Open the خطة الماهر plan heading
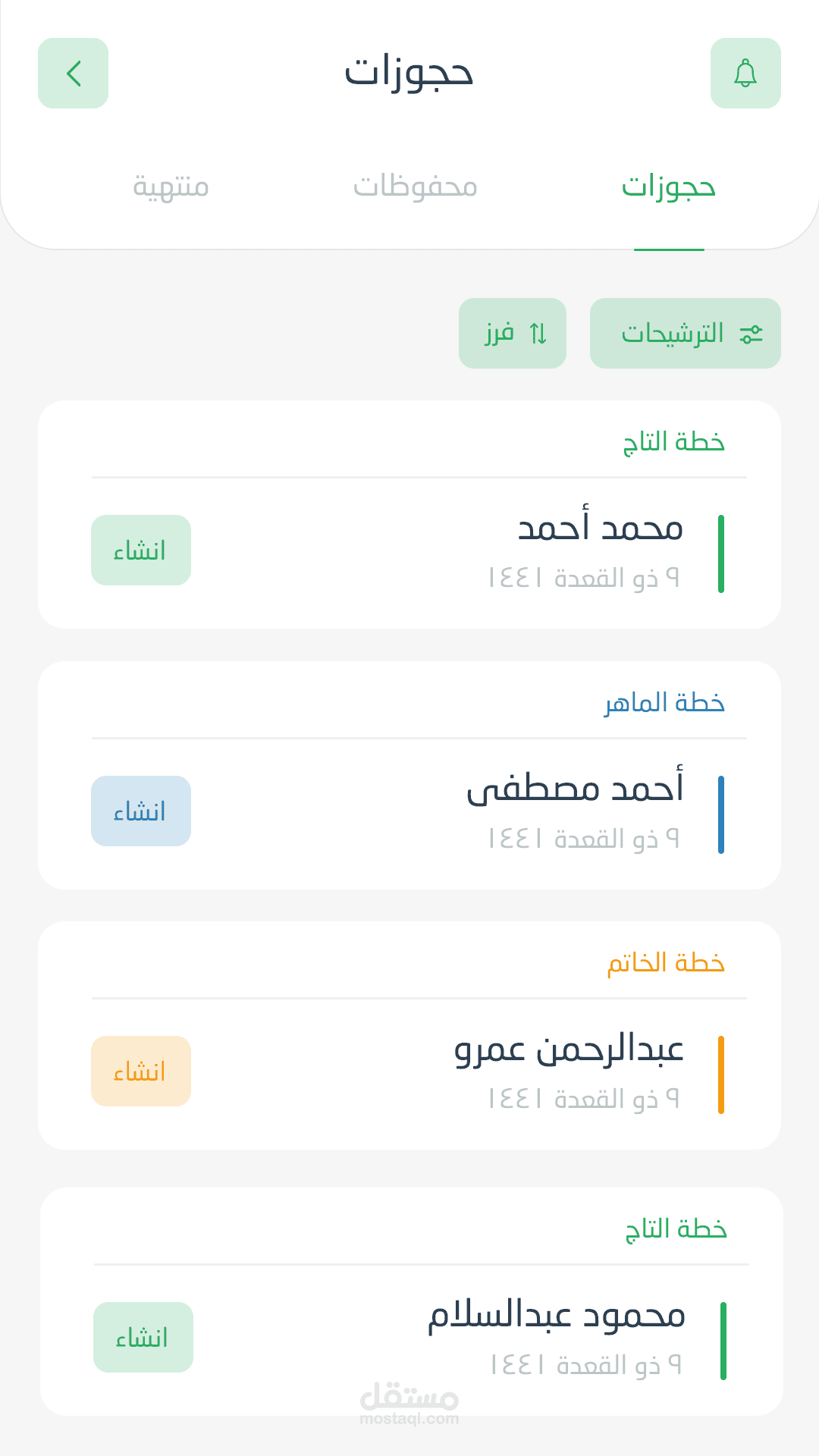Image resolution: width=819 pixels, height=1456 pixels. (x=664, y=703)
